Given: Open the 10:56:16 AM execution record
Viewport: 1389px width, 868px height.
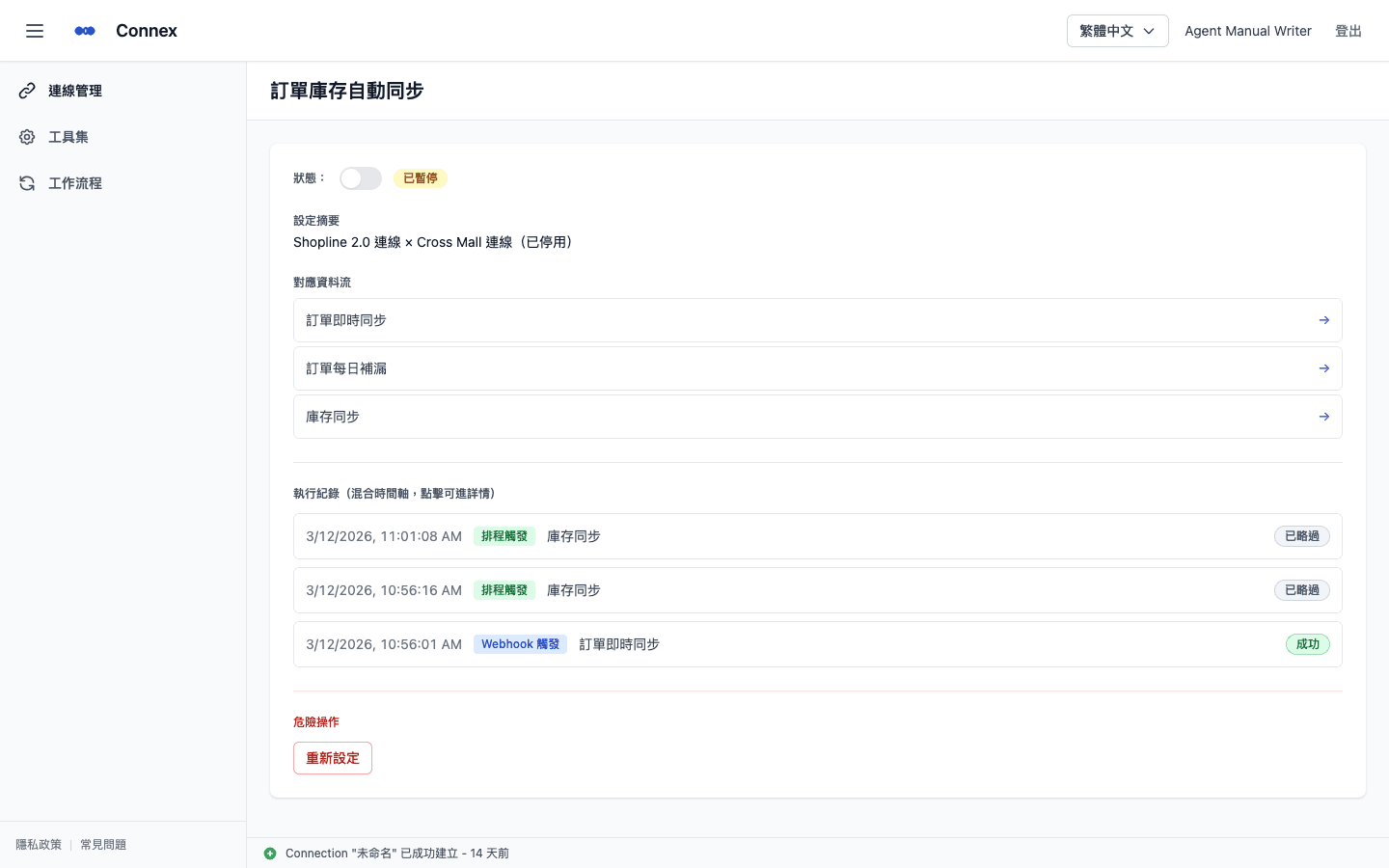Looking at the screenshot, I should click(x=818, y=590).
